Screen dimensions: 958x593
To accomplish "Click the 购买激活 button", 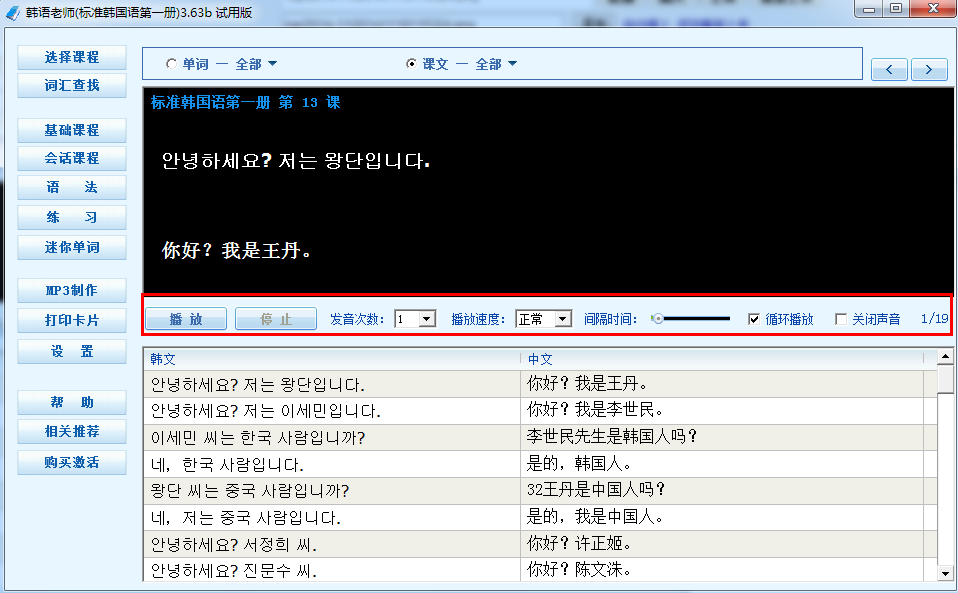I will (72, 462).
